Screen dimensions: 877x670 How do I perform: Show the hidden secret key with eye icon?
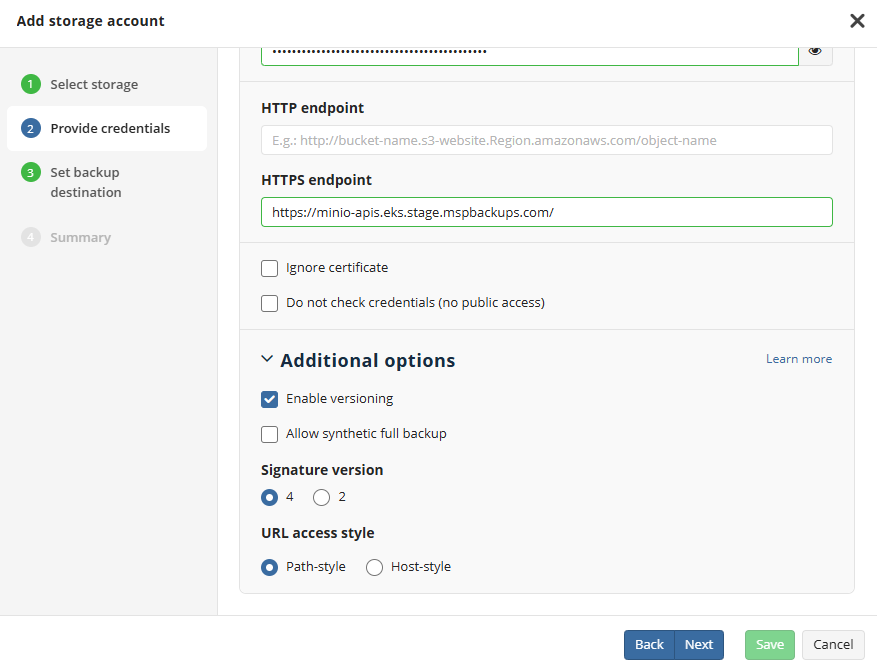815,51
